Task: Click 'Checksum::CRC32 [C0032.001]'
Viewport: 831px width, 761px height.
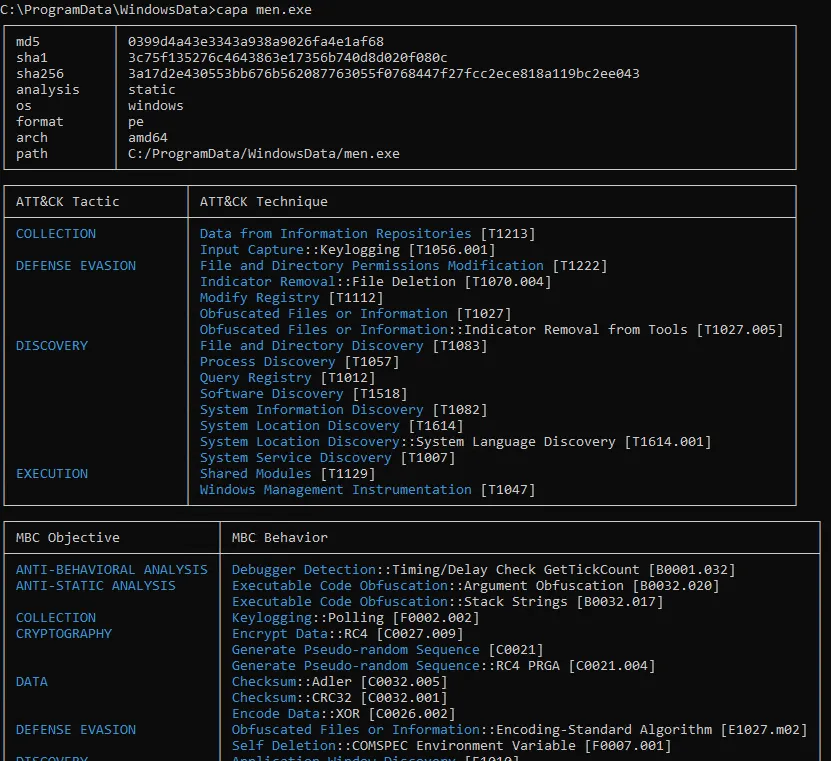Action: click(339, 697)
